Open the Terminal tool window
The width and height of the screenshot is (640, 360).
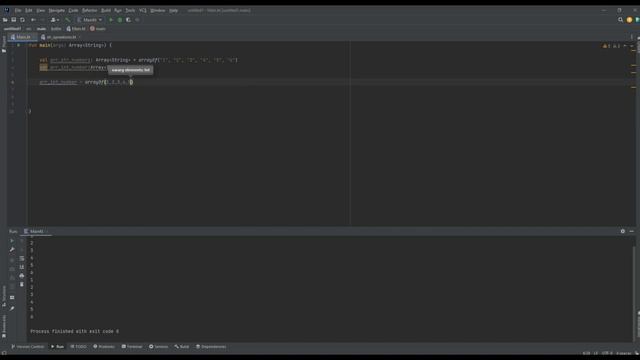point(132,347)
